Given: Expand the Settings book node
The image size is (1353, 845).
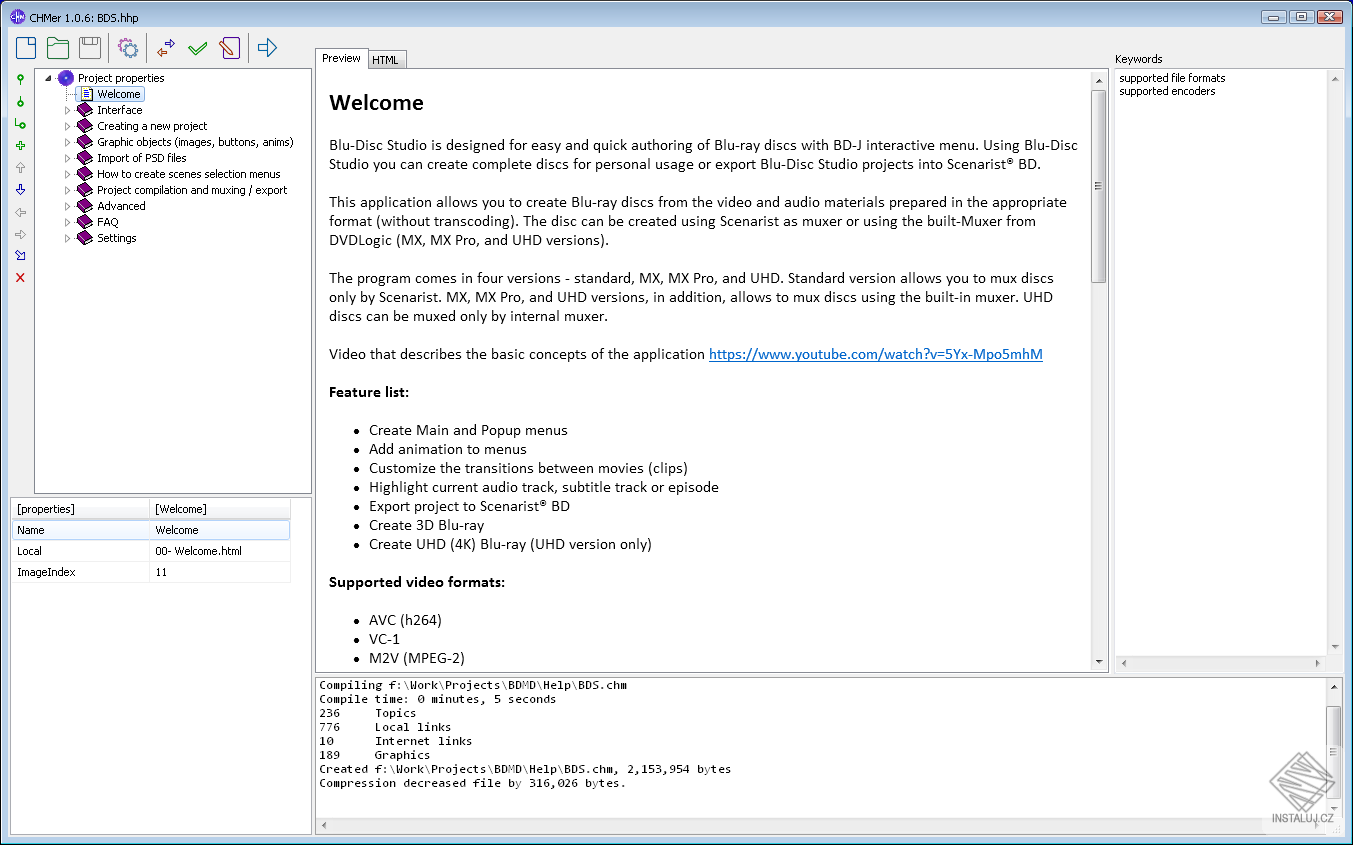Looking at the screenshot, I should [68, 238].
